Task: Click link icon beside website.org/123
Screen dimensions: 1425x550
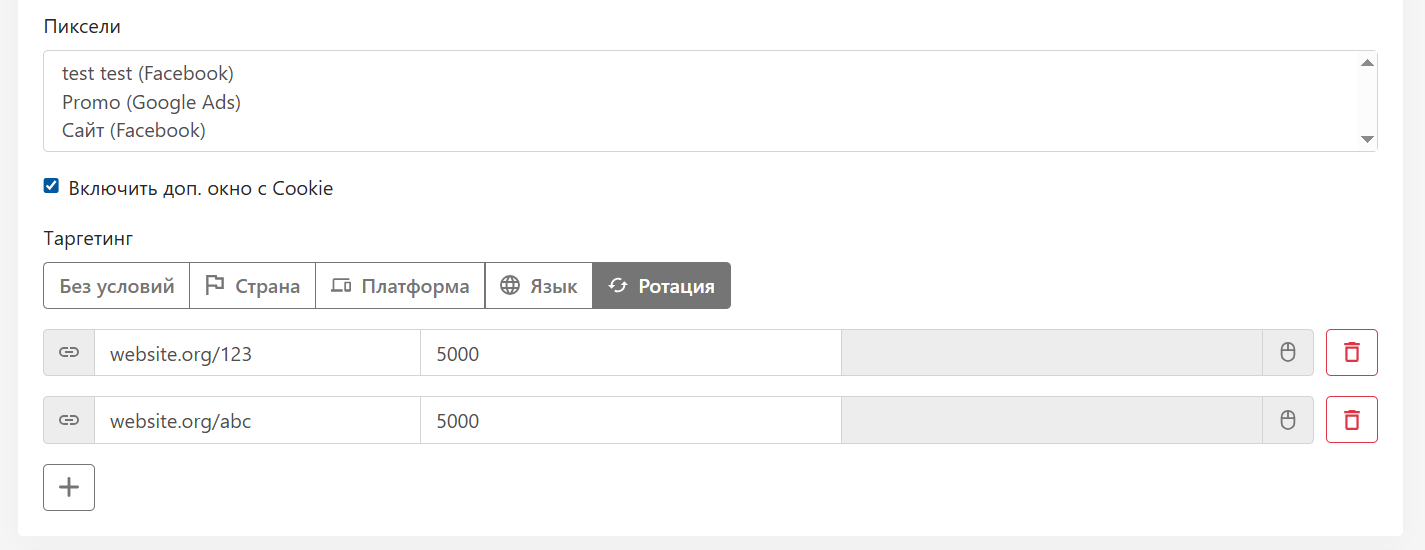Action: [69, 353]
